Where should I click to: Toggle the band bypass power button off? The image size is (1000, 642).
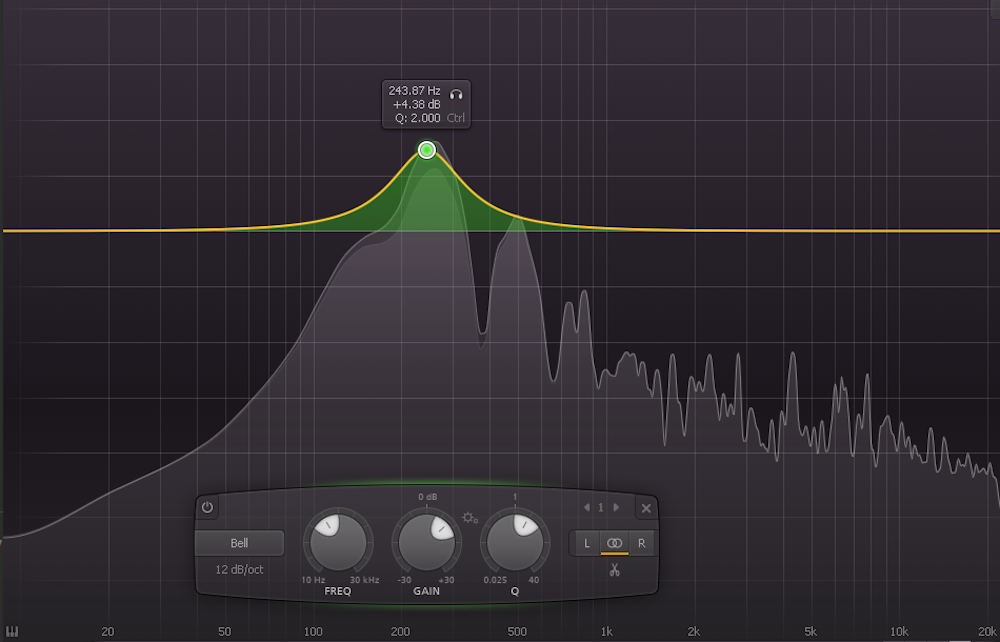pyautogui.click(x=207, y=508)
